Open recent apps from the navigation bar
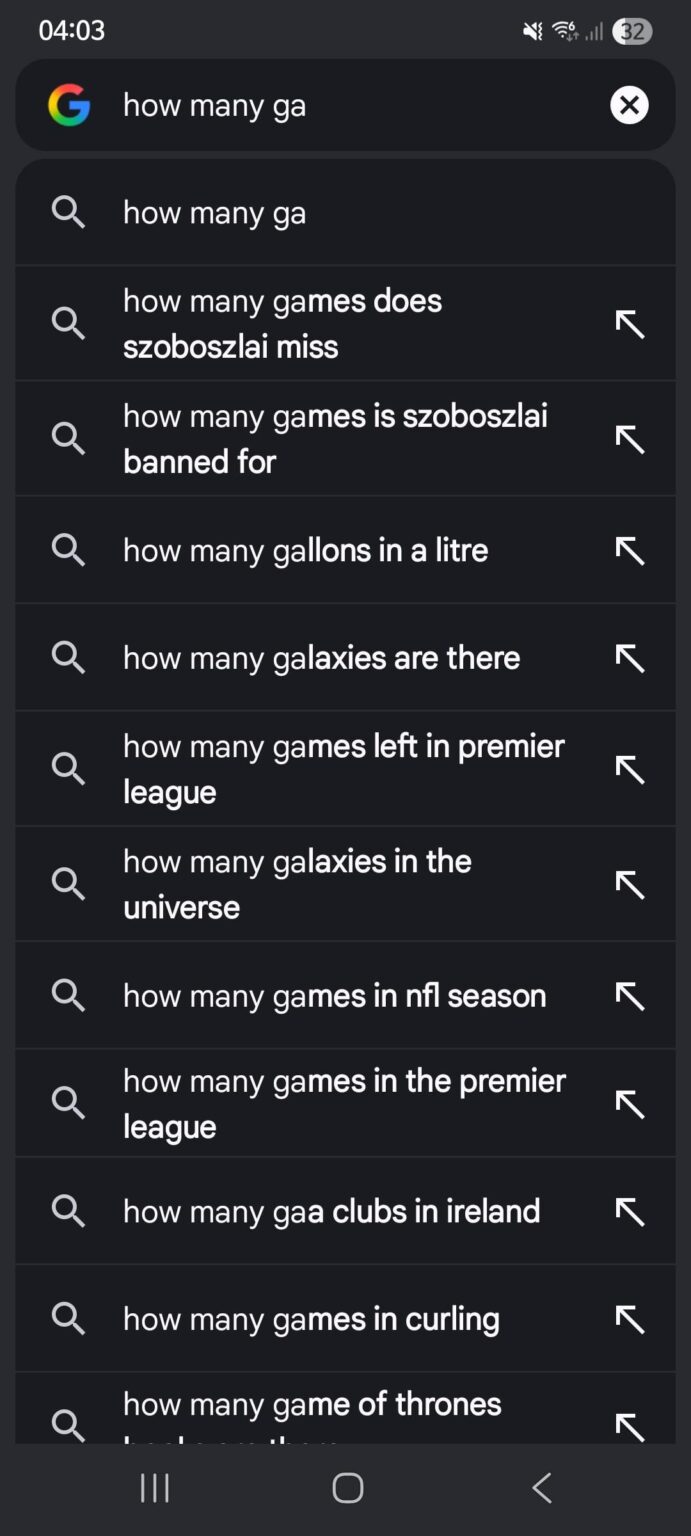The image size is (691, 1536). click(154, 1487)
